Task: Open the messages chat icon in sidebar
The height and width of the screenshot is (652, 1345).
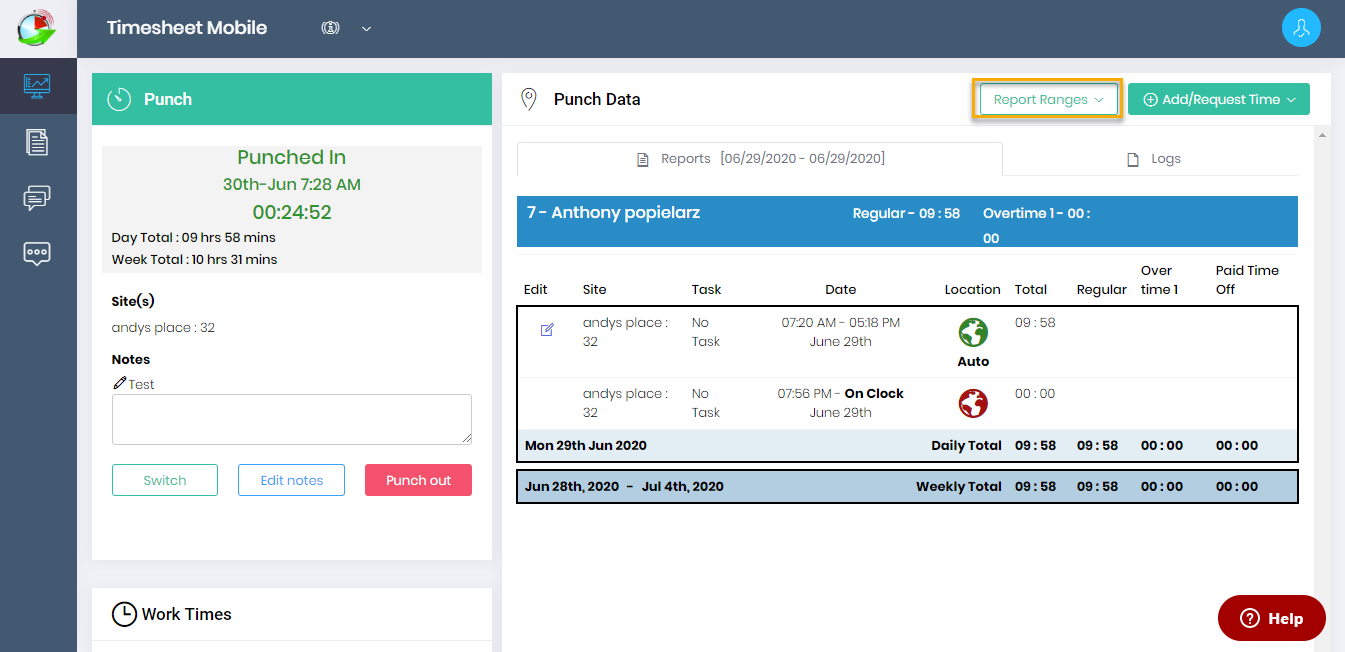Action: (x=37, y=198)
